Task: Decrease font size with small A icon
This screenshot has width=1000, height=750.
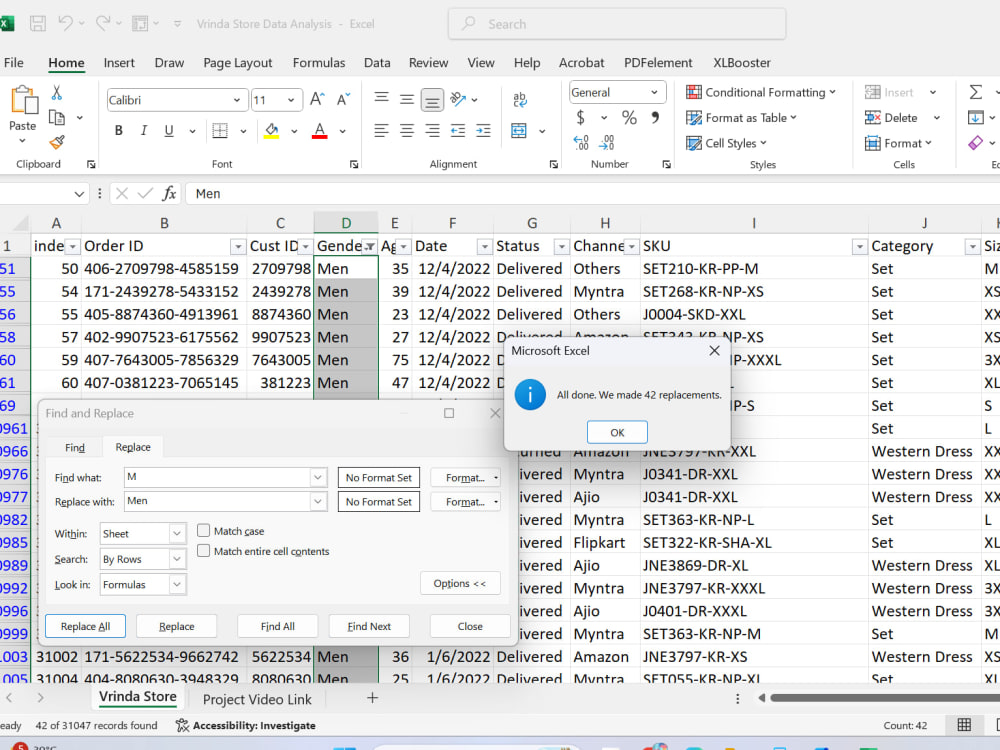Action: (343, 99)
